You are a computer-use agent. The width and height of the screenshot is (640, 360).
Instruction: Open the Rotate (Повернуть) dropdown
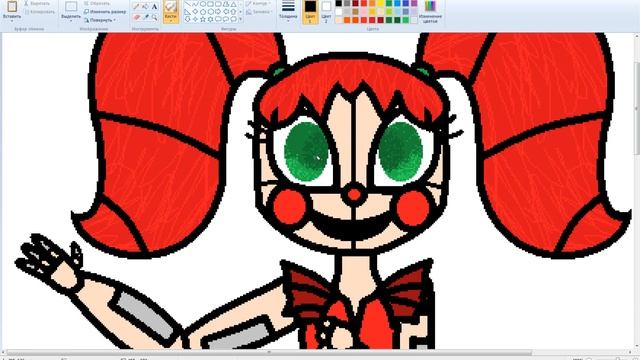tap(100, 20)
